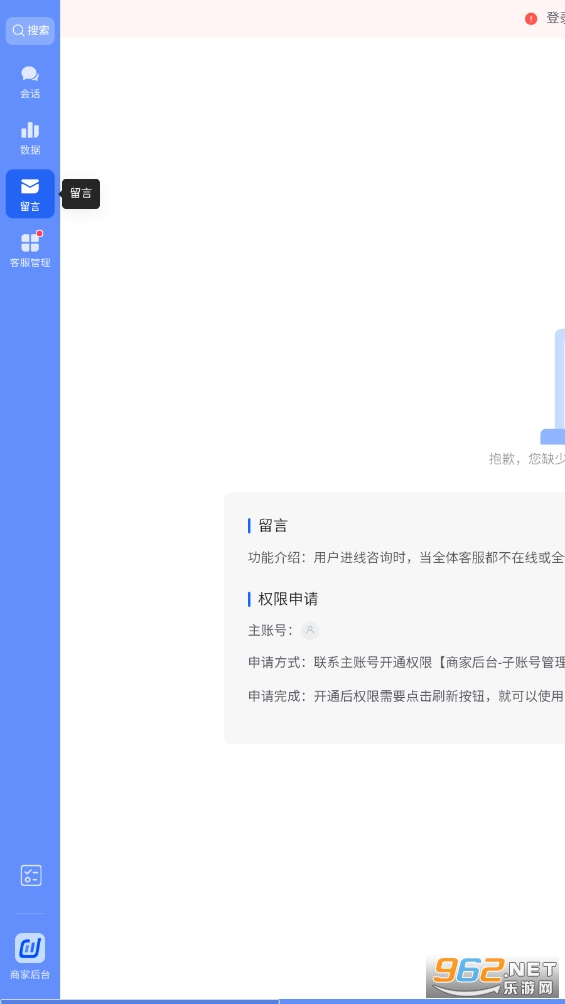Click the 留言 section heading
Image resolution: width=565 pixels, height=1004 pixels.
pyautogui.click(x=273, y=526)
